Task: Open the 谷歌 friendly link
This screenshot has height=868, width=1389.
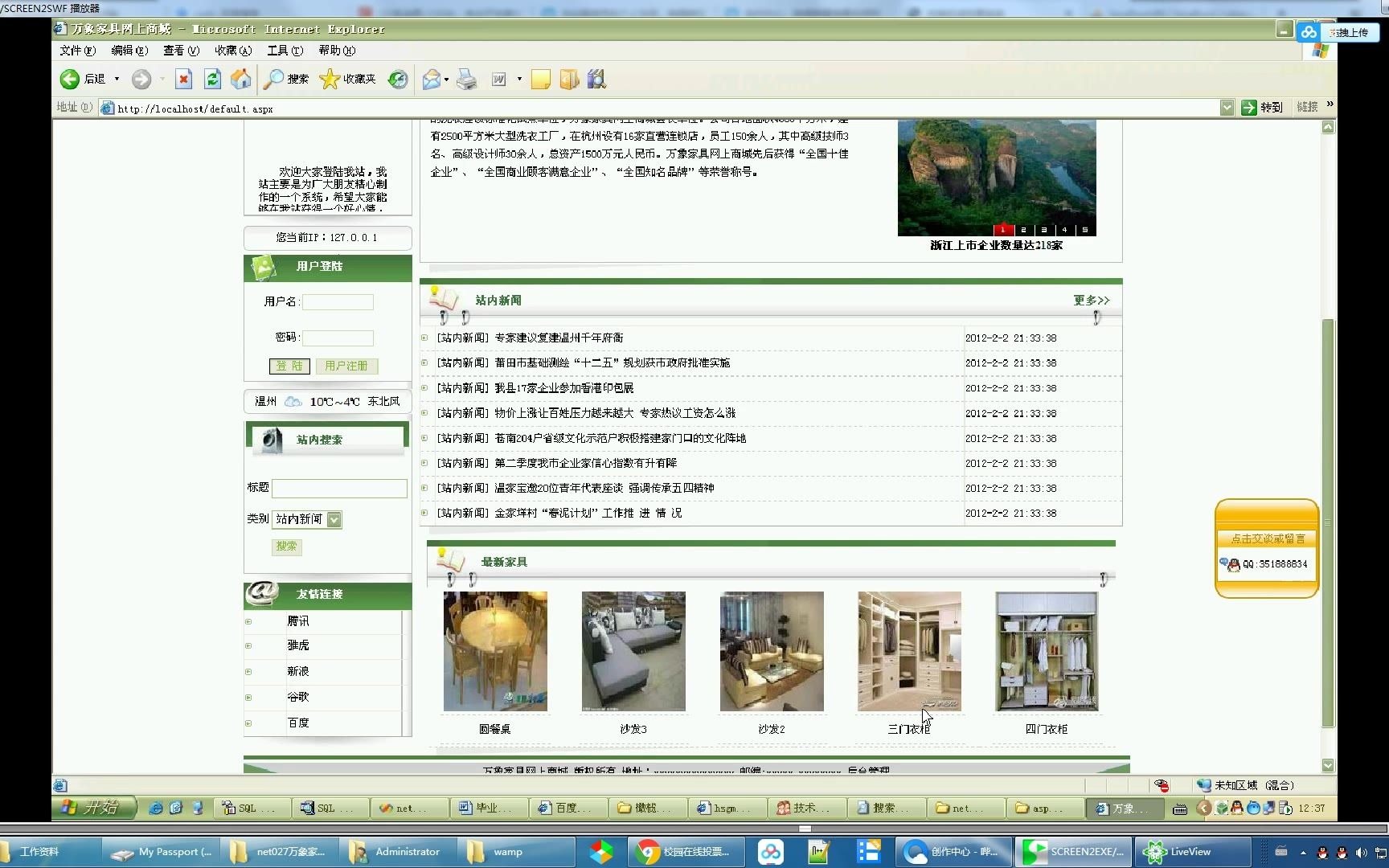Action: coord(298,698)
